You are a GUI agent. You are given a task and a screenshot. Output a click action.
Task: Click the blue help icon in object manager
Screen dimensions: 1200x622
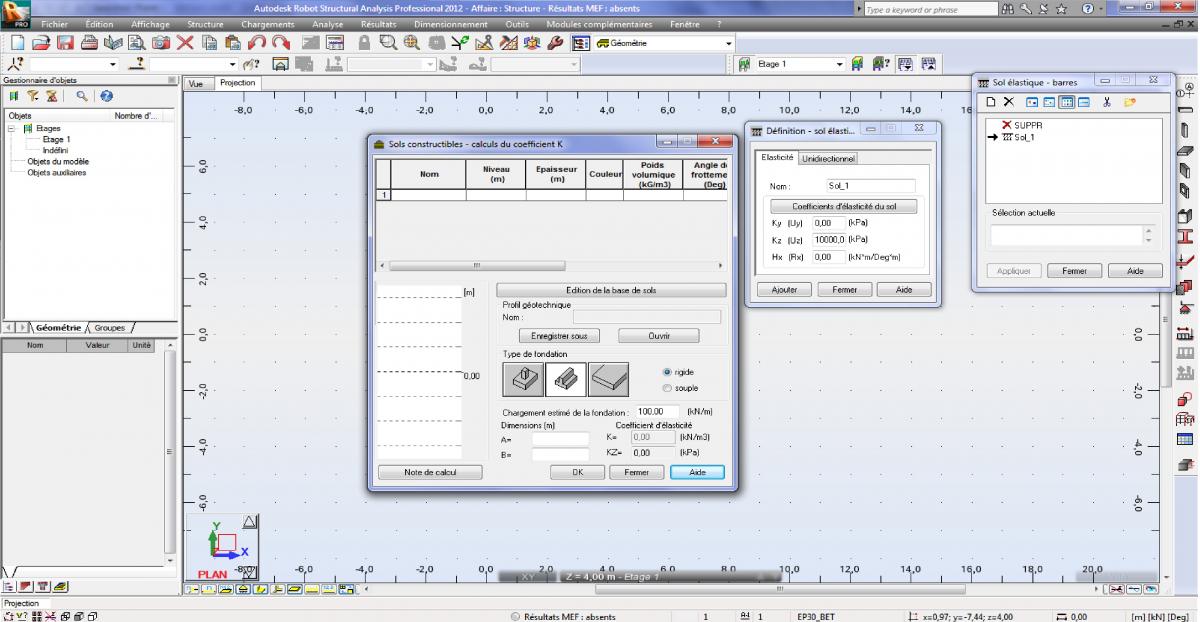point(105,96)
